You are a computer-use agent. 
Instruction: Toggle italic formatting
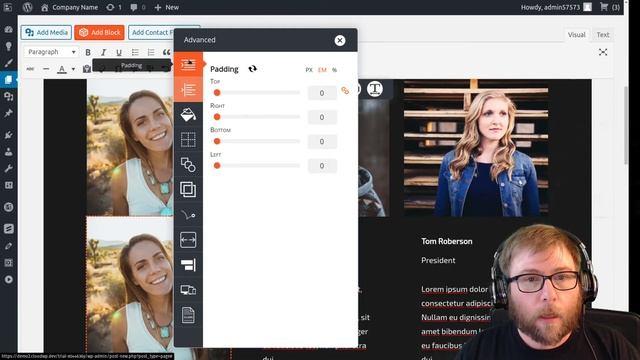pyautogui.click(x=103, y=52)
